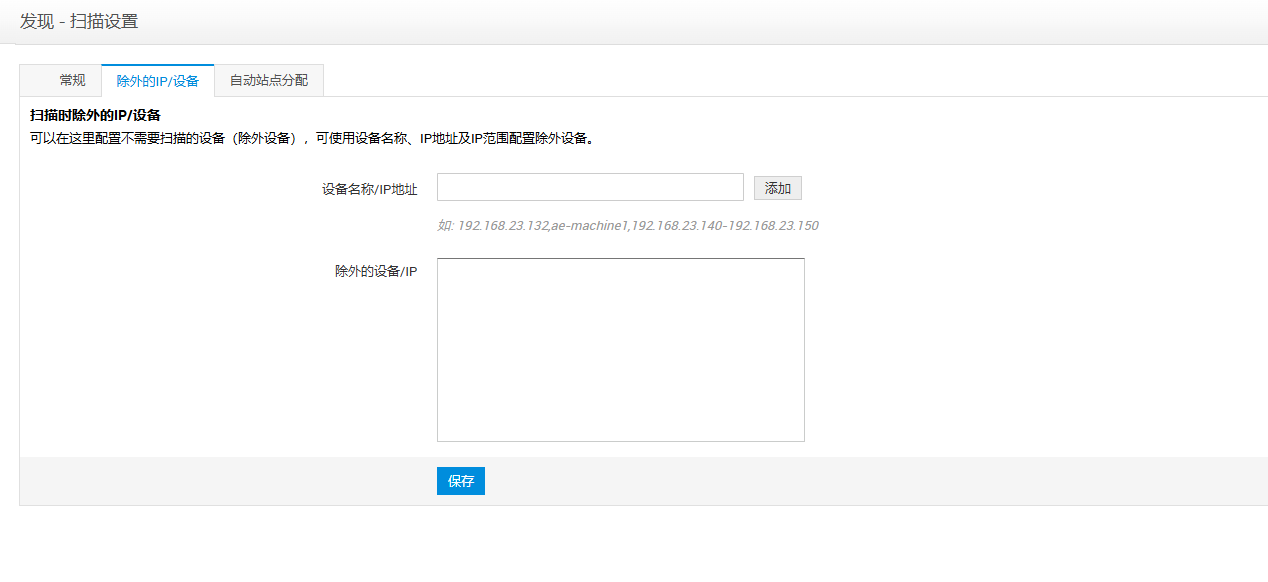Screen dimensions: 1268x582
Task: Switch to the 常规 tab
Action: click(x=72, y=80)
